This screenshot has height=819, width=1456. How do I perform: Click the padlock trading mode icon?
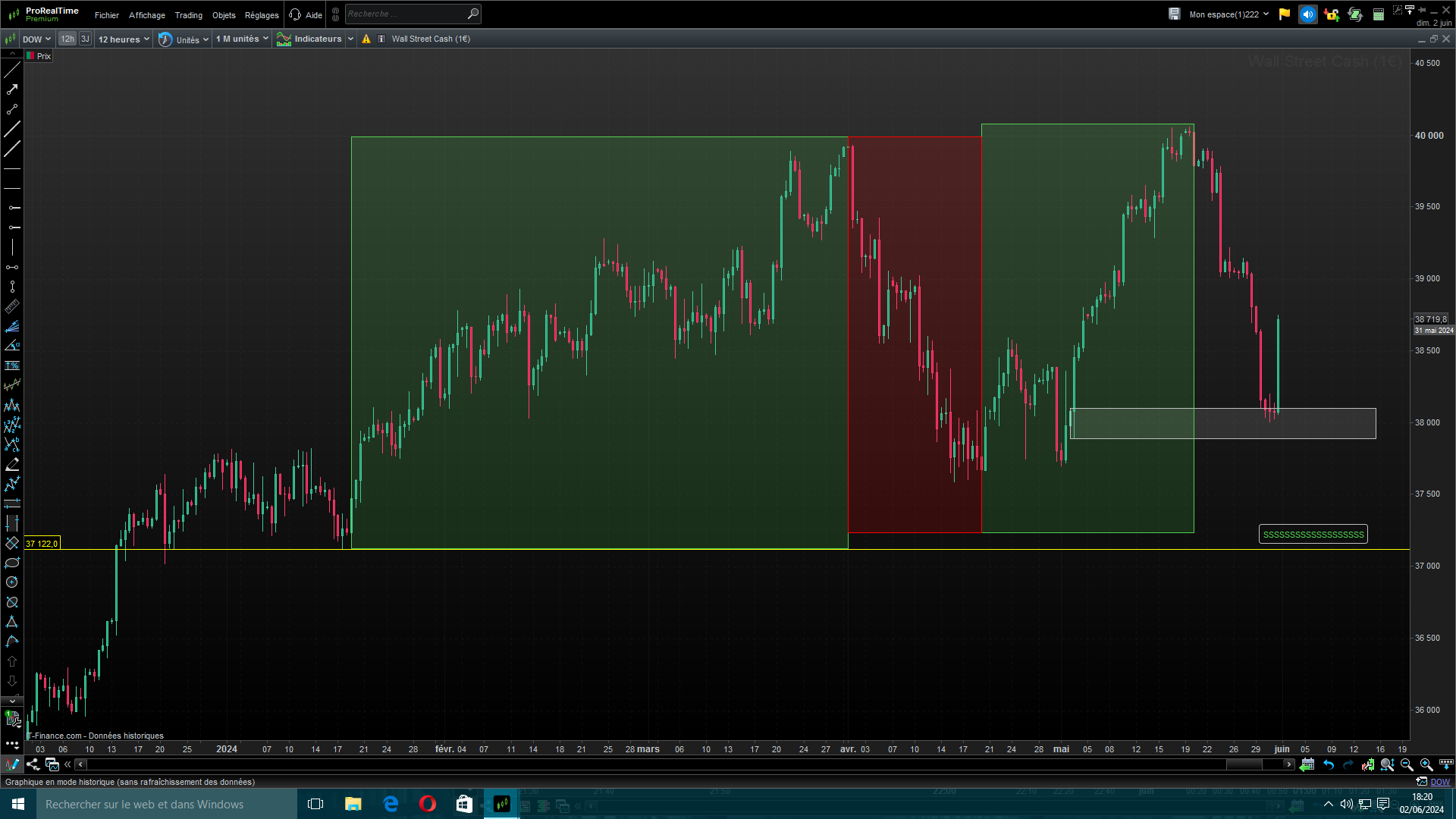coord(1332,14)
